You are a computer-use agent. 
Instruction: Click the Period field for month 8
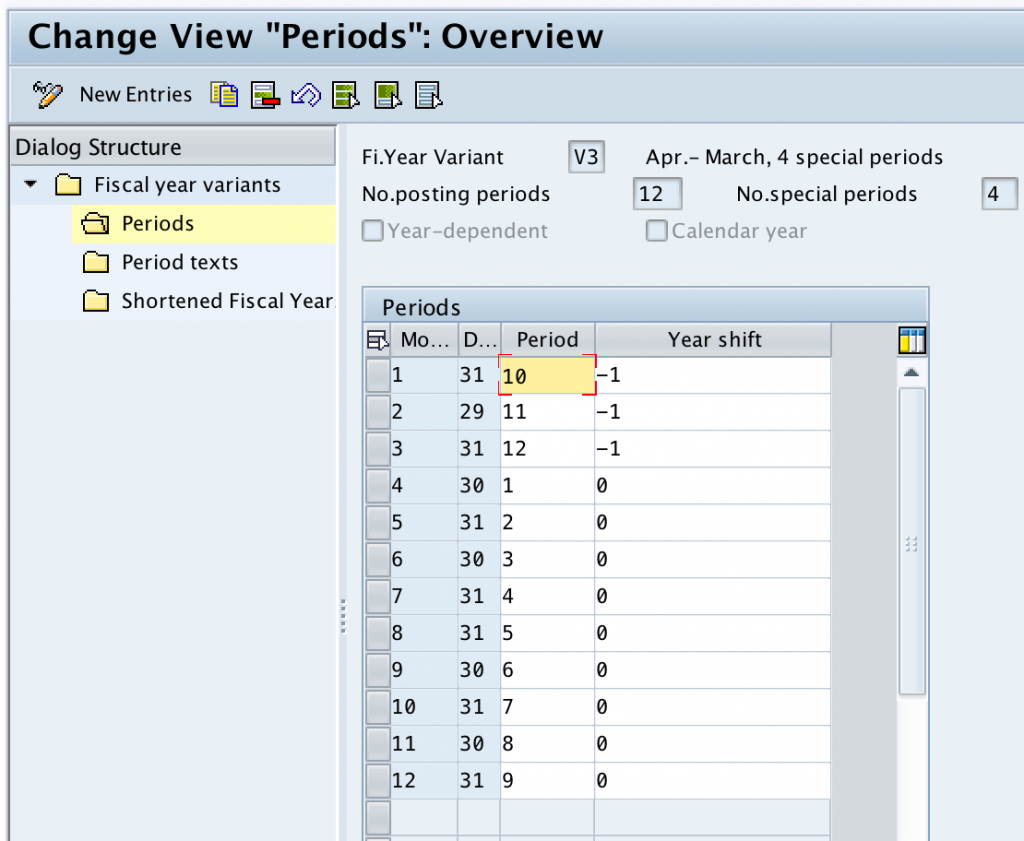tap(547, 633)
